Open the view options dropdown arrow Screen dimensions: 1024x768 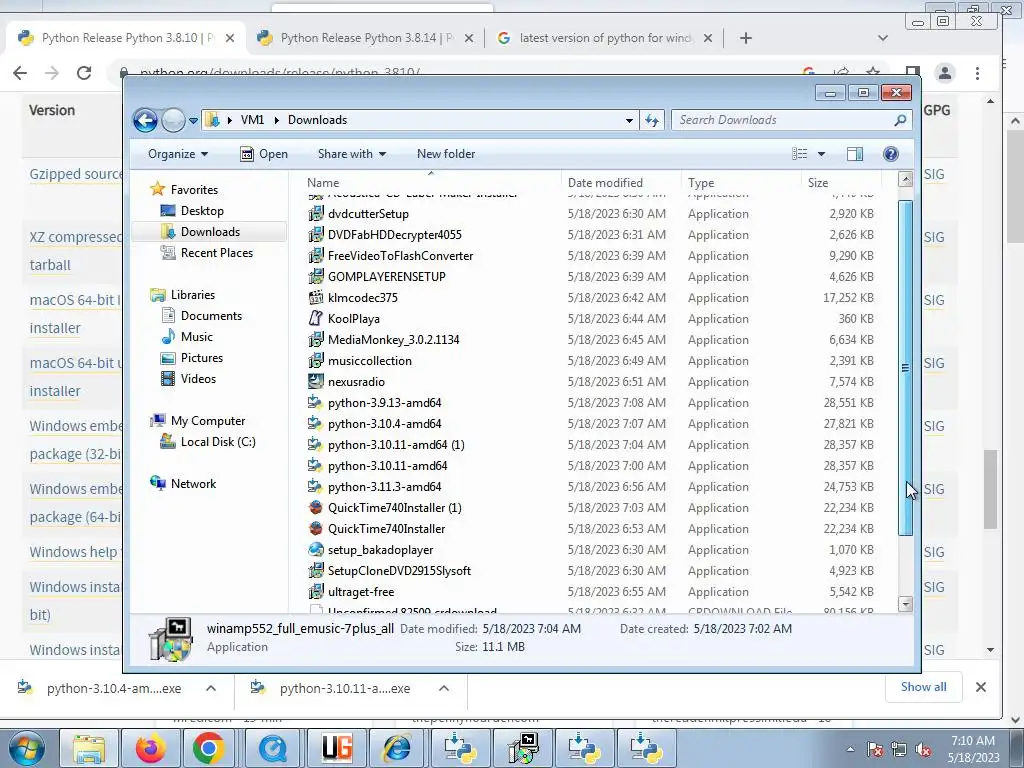[822, 154]
